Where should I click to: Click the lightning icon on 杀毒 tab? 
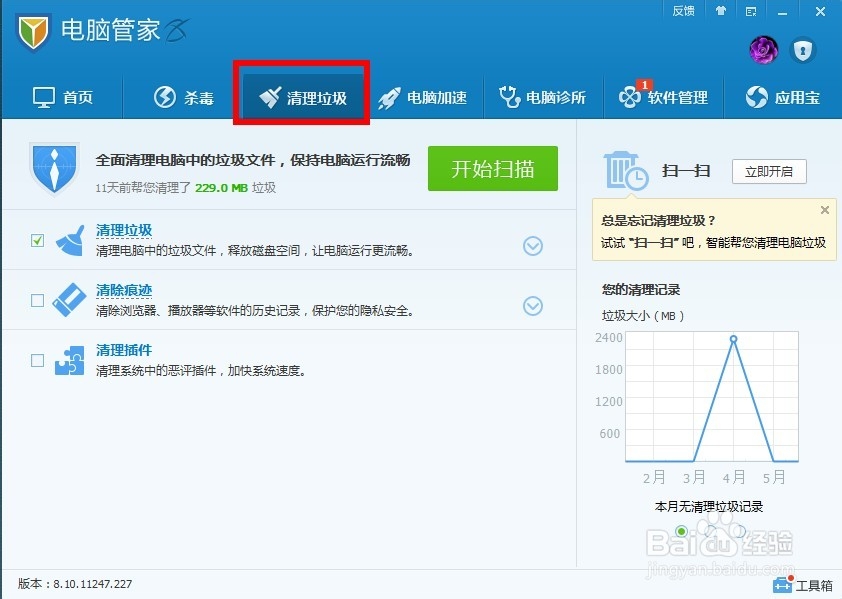pyautogui.click(x=165, y=97)
